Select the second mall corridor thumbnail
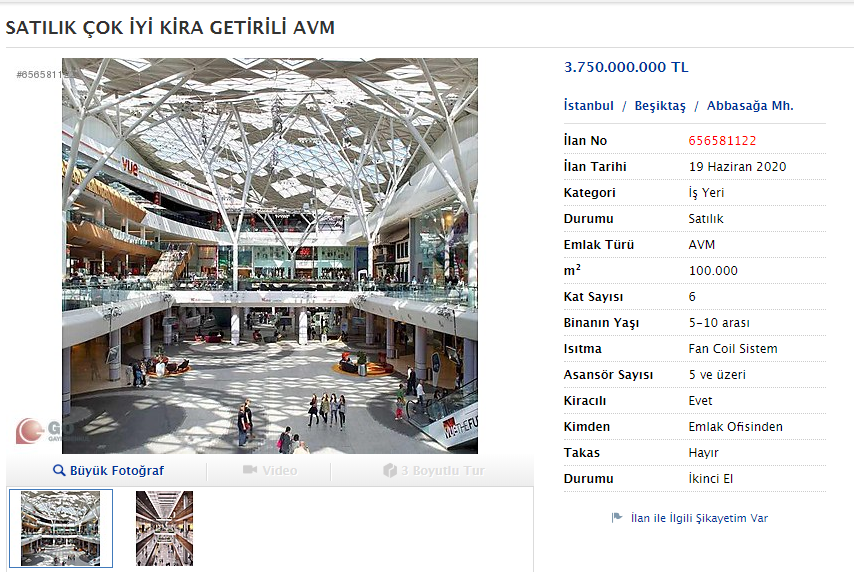Viewport: 854px width, 573px height. tap(164, 528)
